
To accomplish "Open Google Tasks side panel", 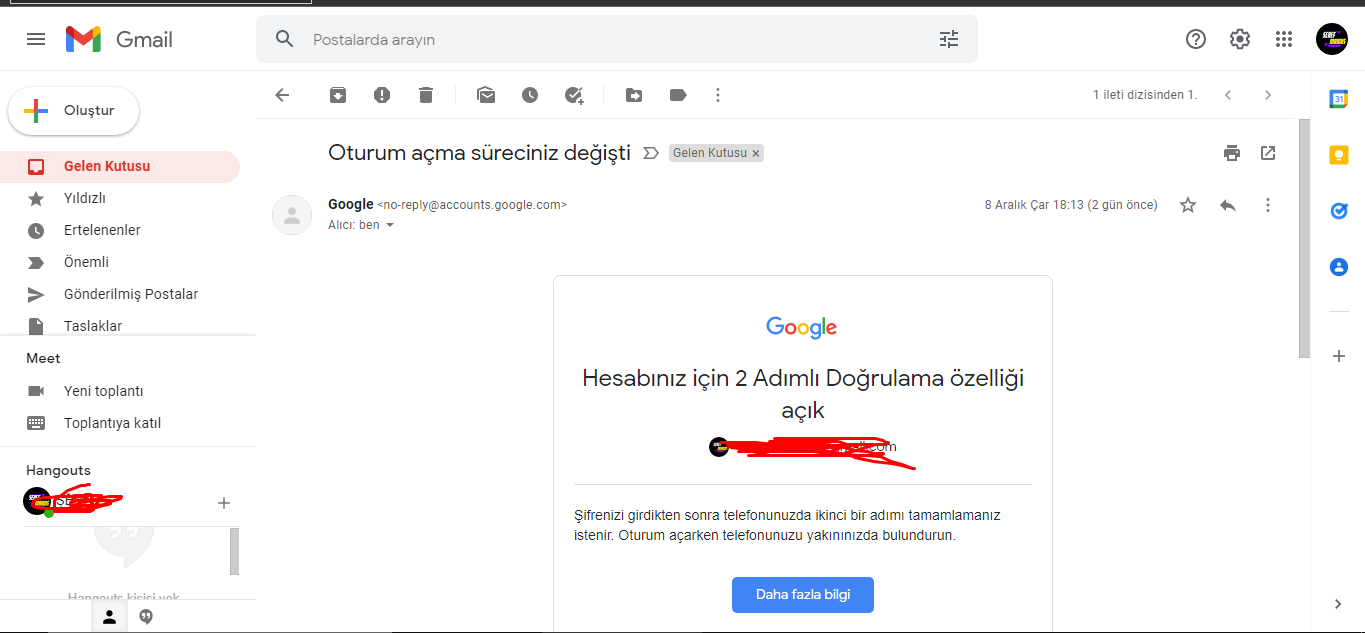I will point(1338,211).
